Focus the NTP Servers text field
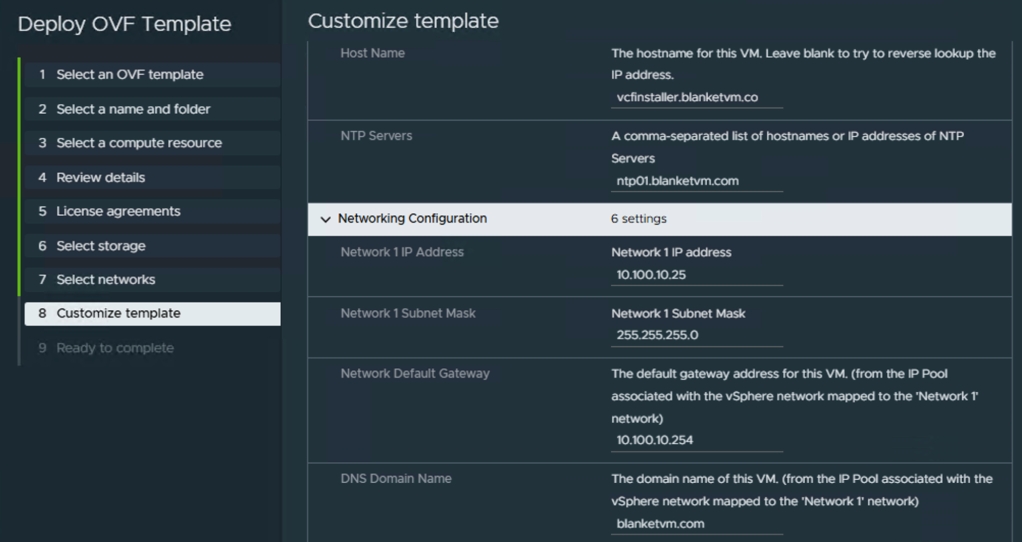The image size is (1022, 542). (696, 181)
